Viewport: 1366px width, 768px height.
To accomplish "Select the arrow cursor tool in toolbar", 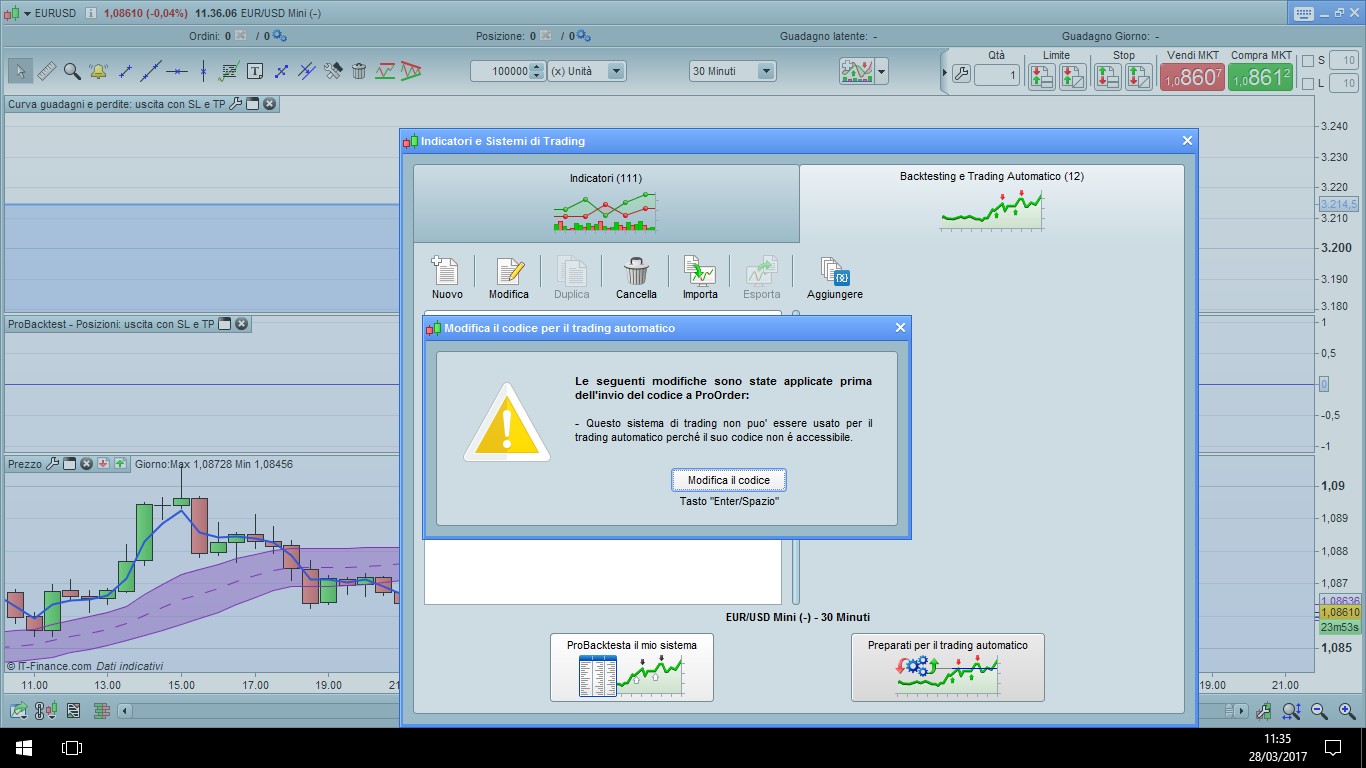I will click(20, 71).
